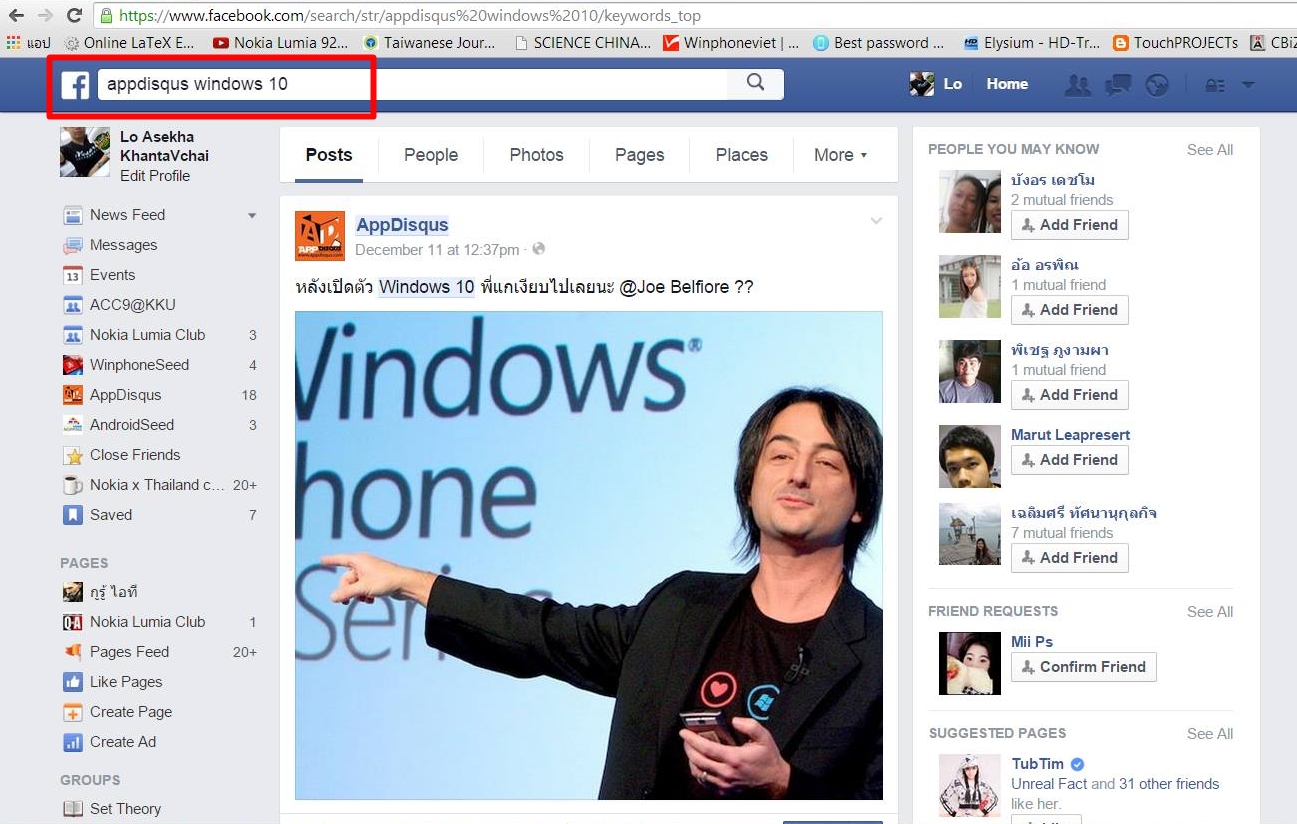Add Friend for อ้อ อรพิณ
Screen dimensions: 1297x824
[x=1070, y=310]
